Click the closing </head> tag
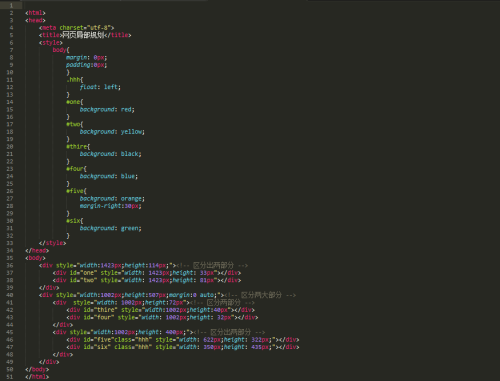500x381 pixels. click(37, 250)
